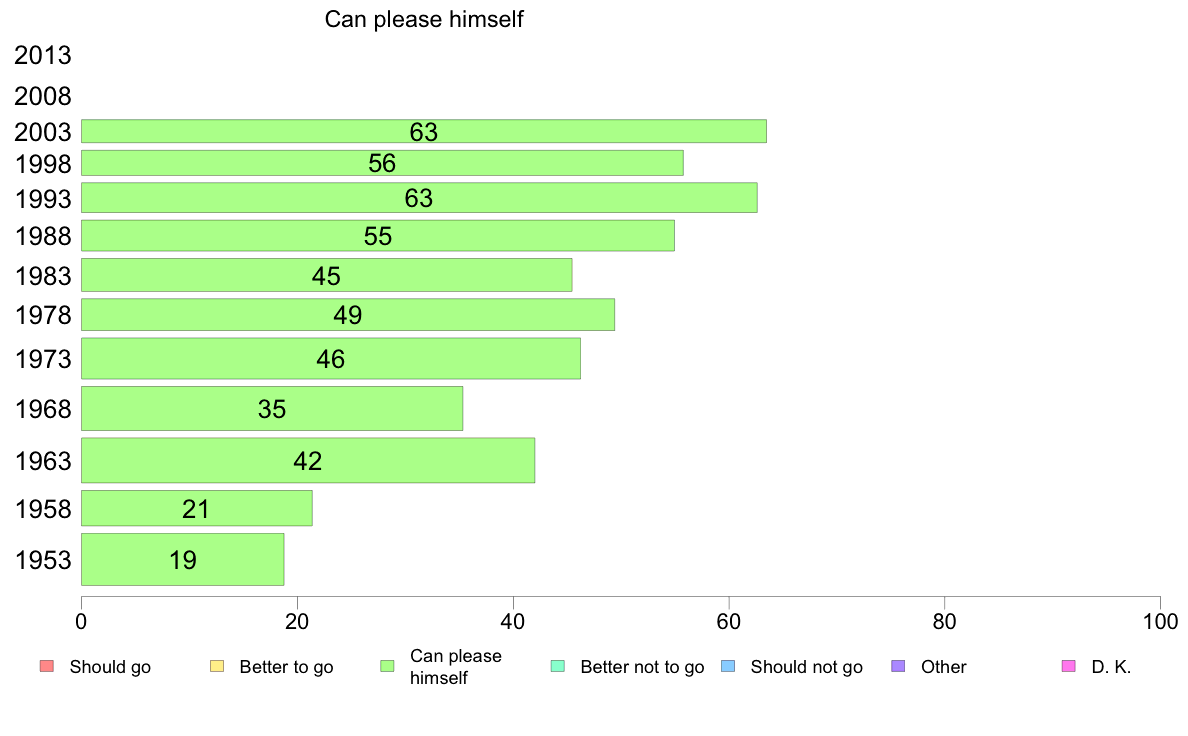Click the purple Other legend swatch

(898, 666)
